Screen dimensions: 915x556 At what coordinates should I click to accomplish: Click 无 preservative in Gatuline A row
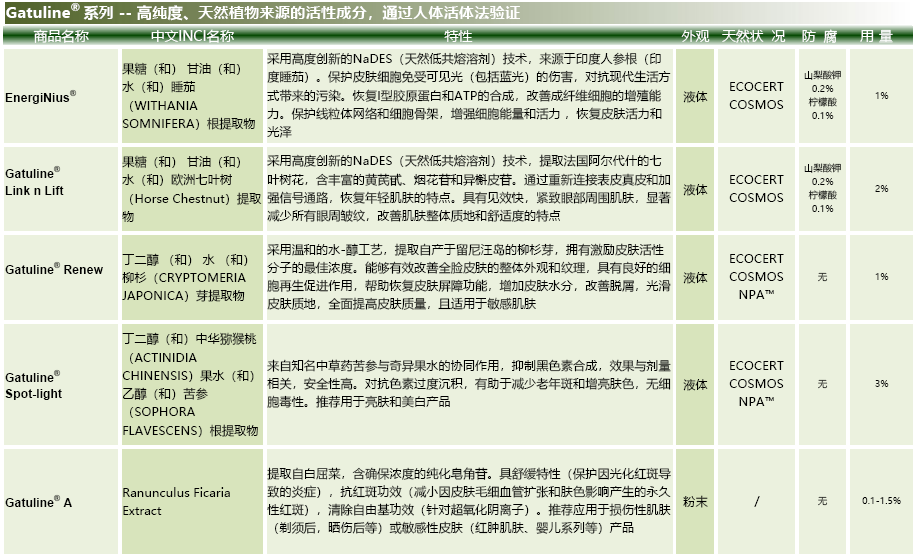click(822, 501)
